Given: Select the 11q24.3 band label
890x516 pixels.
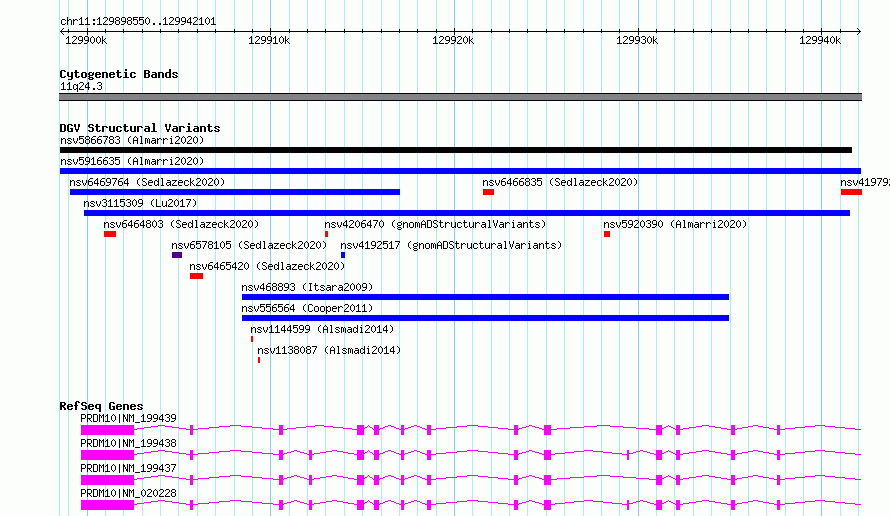Looking at the screenshot, I should [81, 86].
